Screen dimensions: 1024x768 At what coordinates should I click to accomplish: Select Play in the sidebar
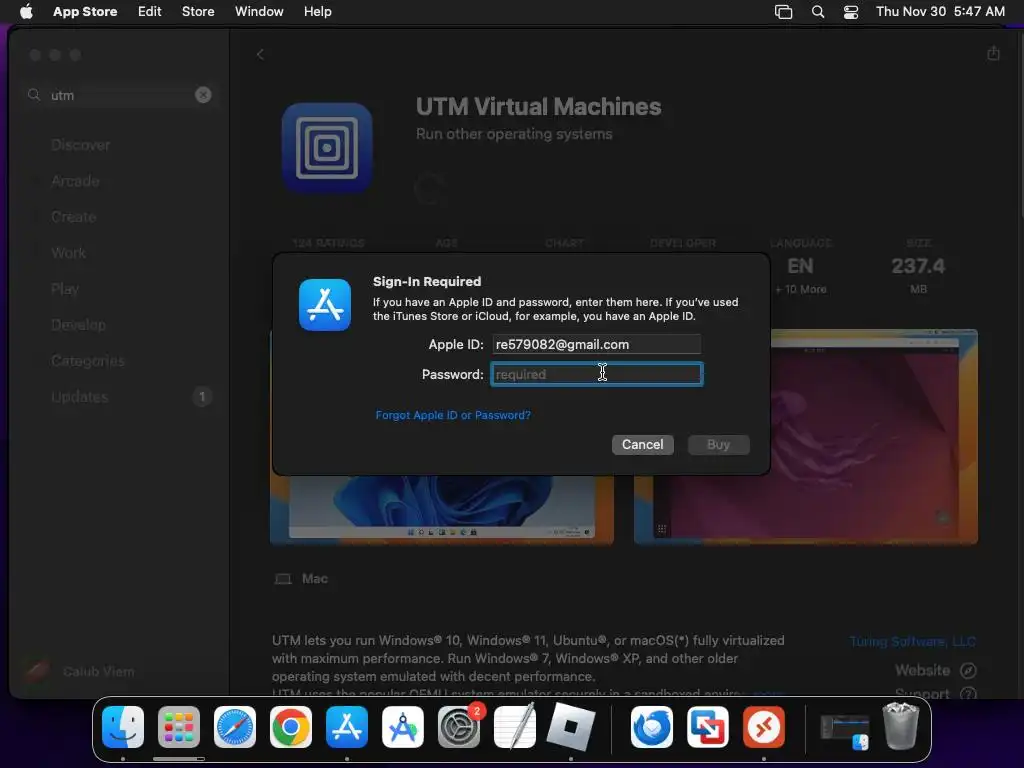coord(65,289)
